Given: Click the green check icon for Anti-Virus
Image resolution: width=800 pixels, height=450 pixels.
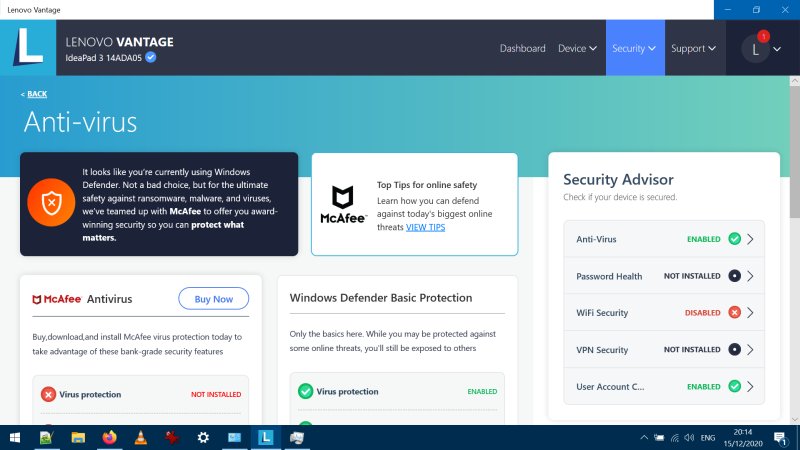Looking at the screenshot, I should pyautogui.click(x=734, y=239).
